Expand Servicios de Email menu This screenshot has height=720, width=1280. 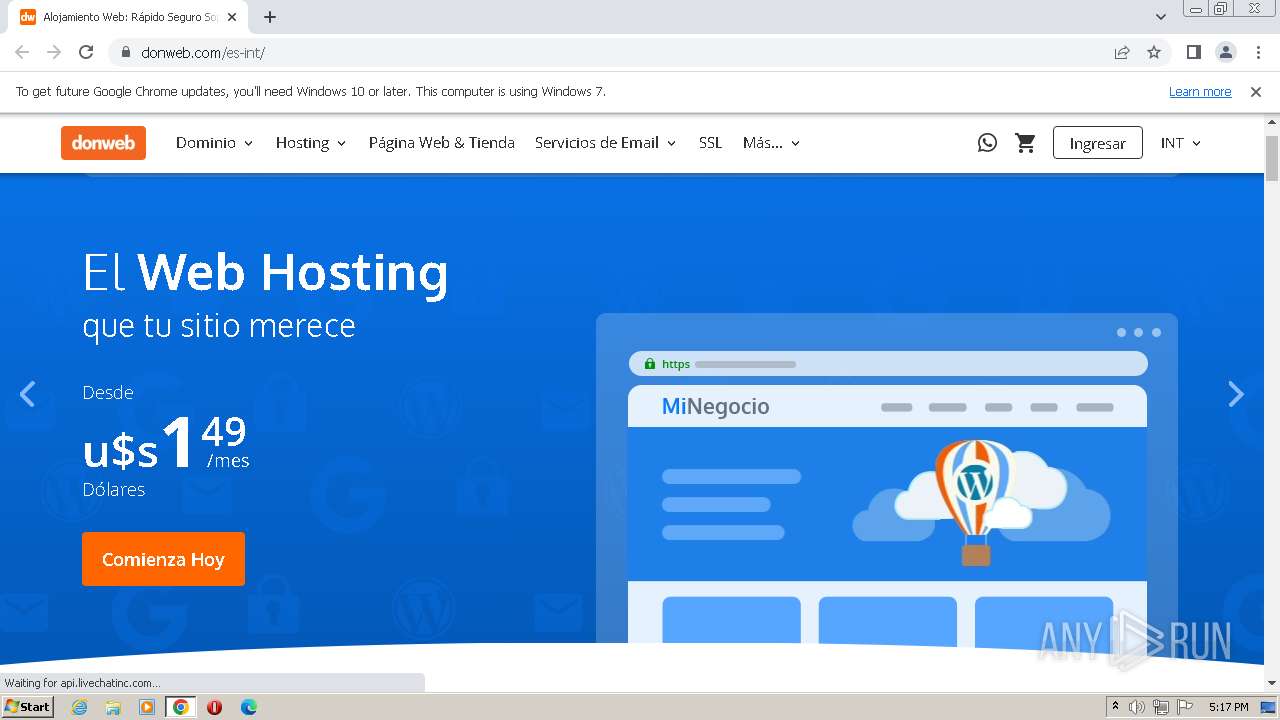tap(606, 143)
